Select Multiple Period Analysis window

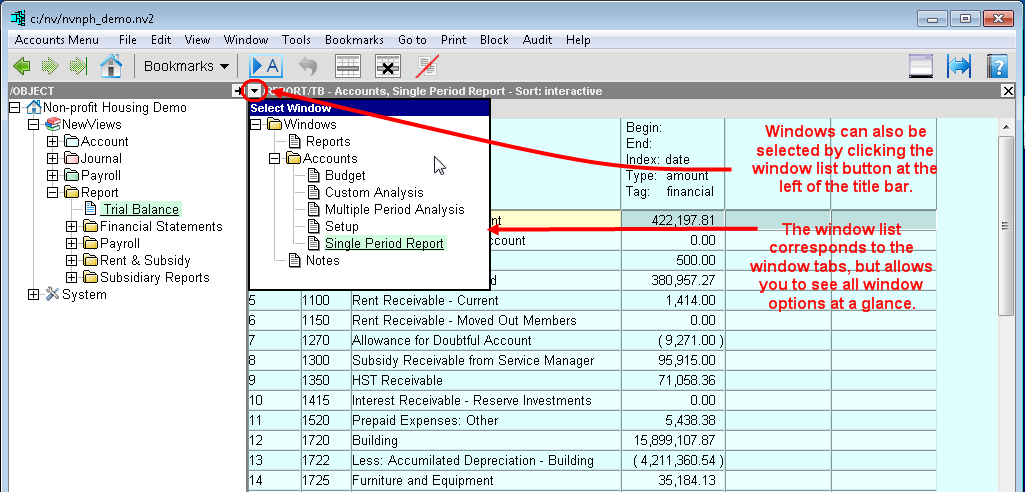click(394, 210)
